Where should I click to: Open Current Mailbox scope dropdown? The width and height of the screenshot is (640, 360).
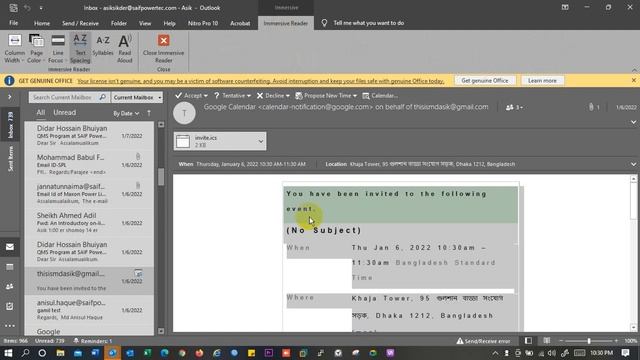137,97
